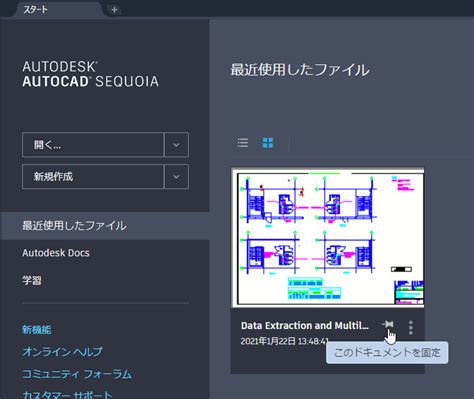The image size is (474, 399).
Task: Click the 新規作成 button
Action: point(93,176)
